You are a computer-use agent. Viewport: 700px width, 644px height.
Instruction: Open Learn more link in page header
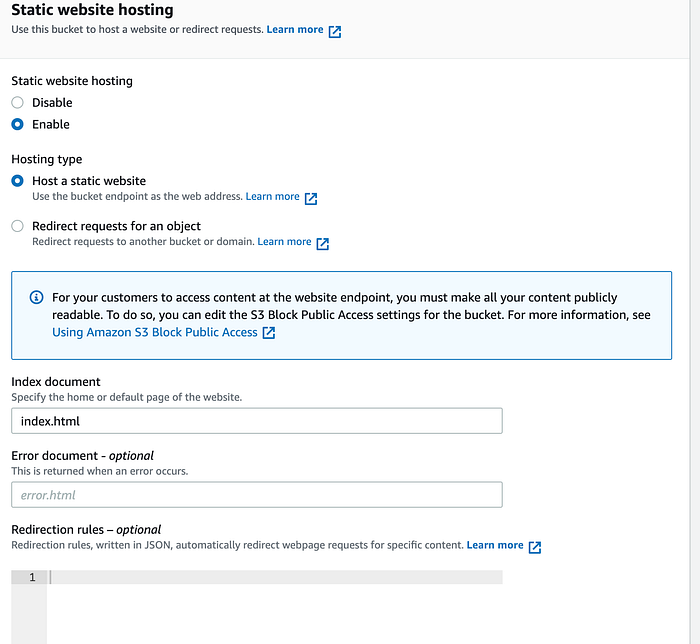295,29
